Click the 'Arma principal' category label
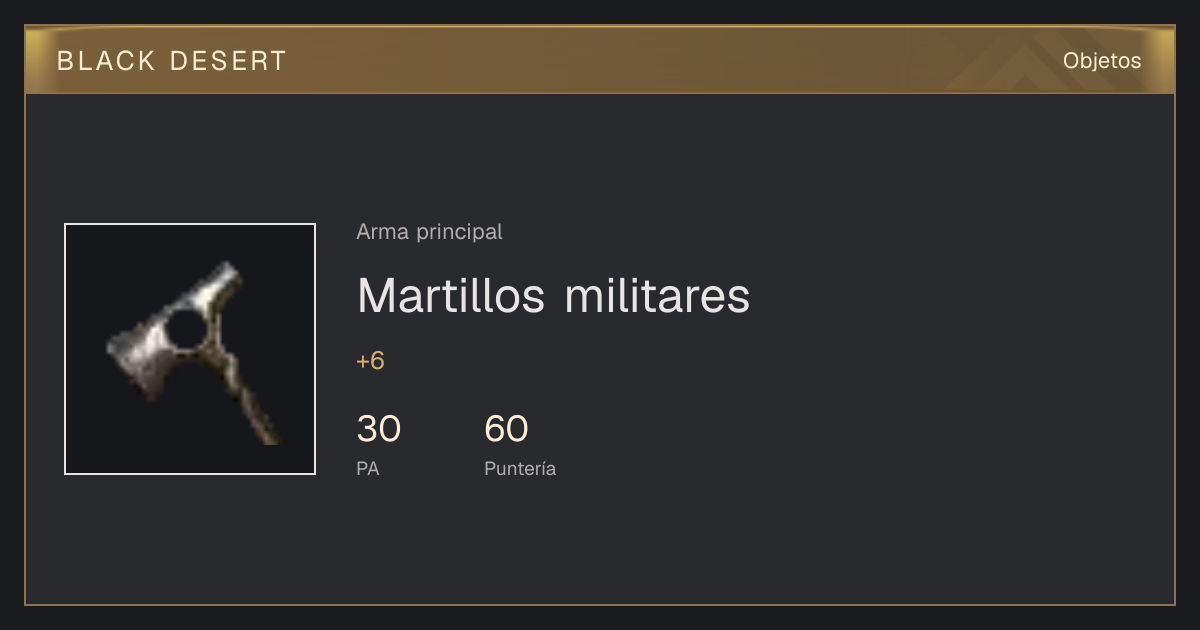 pyautogui.click(x=429, y=232)
